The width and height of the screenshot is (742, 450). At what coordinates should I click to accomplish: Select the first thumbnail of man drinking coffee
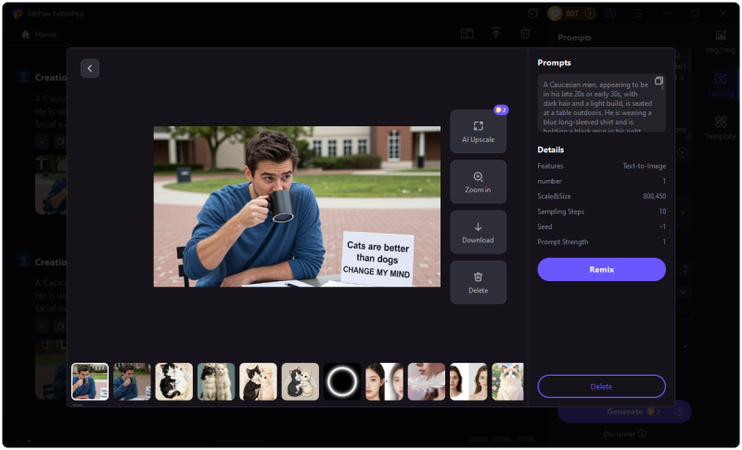[x=90, y=382]
